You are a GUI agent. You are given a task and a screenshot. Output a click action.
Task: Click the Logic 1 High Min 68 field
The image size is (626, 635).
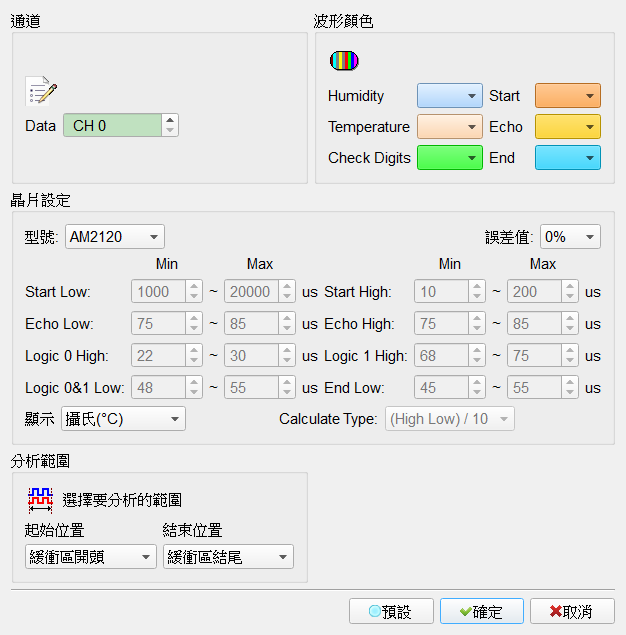(x=441, y=355)
